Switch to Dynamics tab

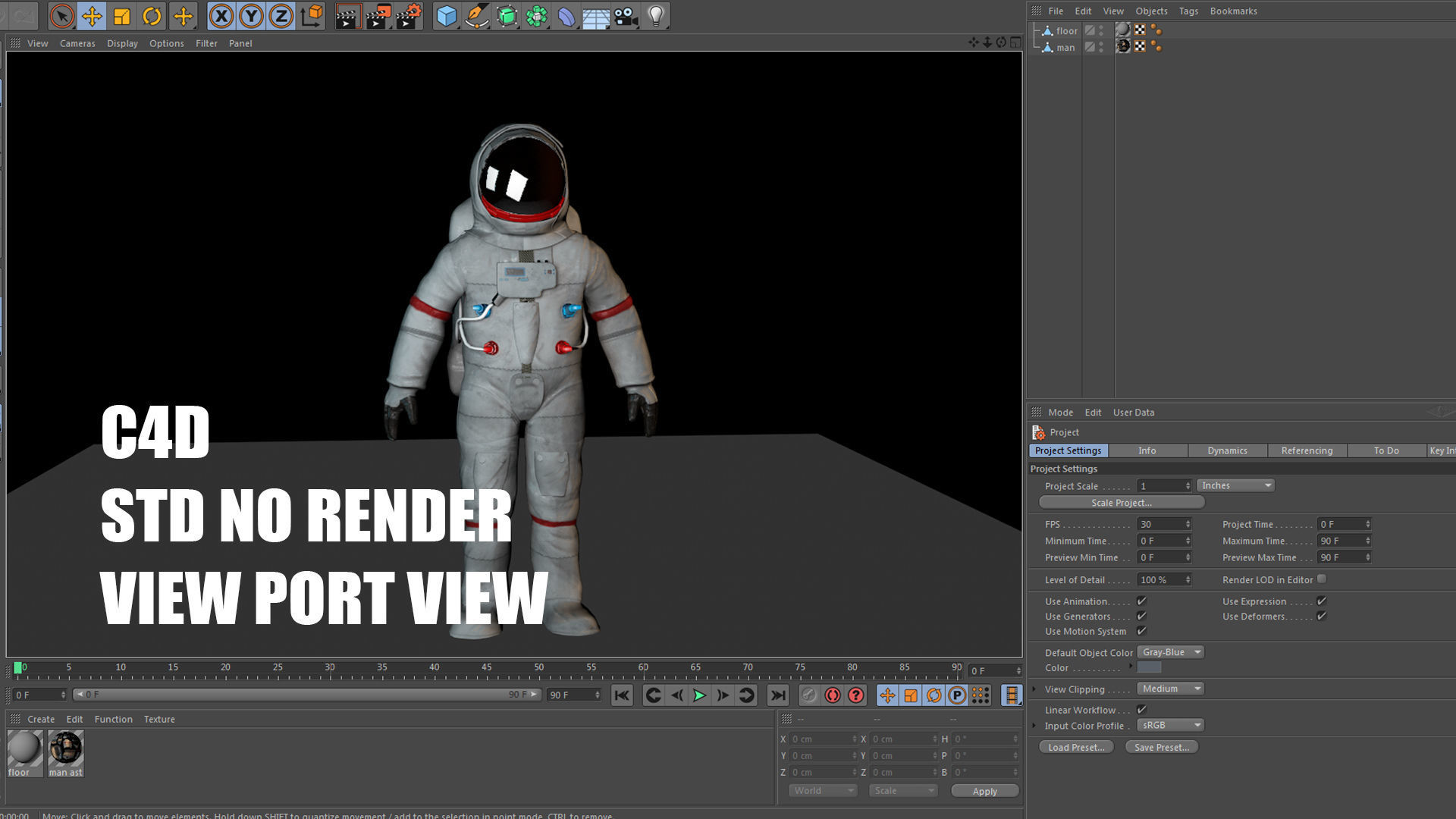click(x=1227, y=450)
